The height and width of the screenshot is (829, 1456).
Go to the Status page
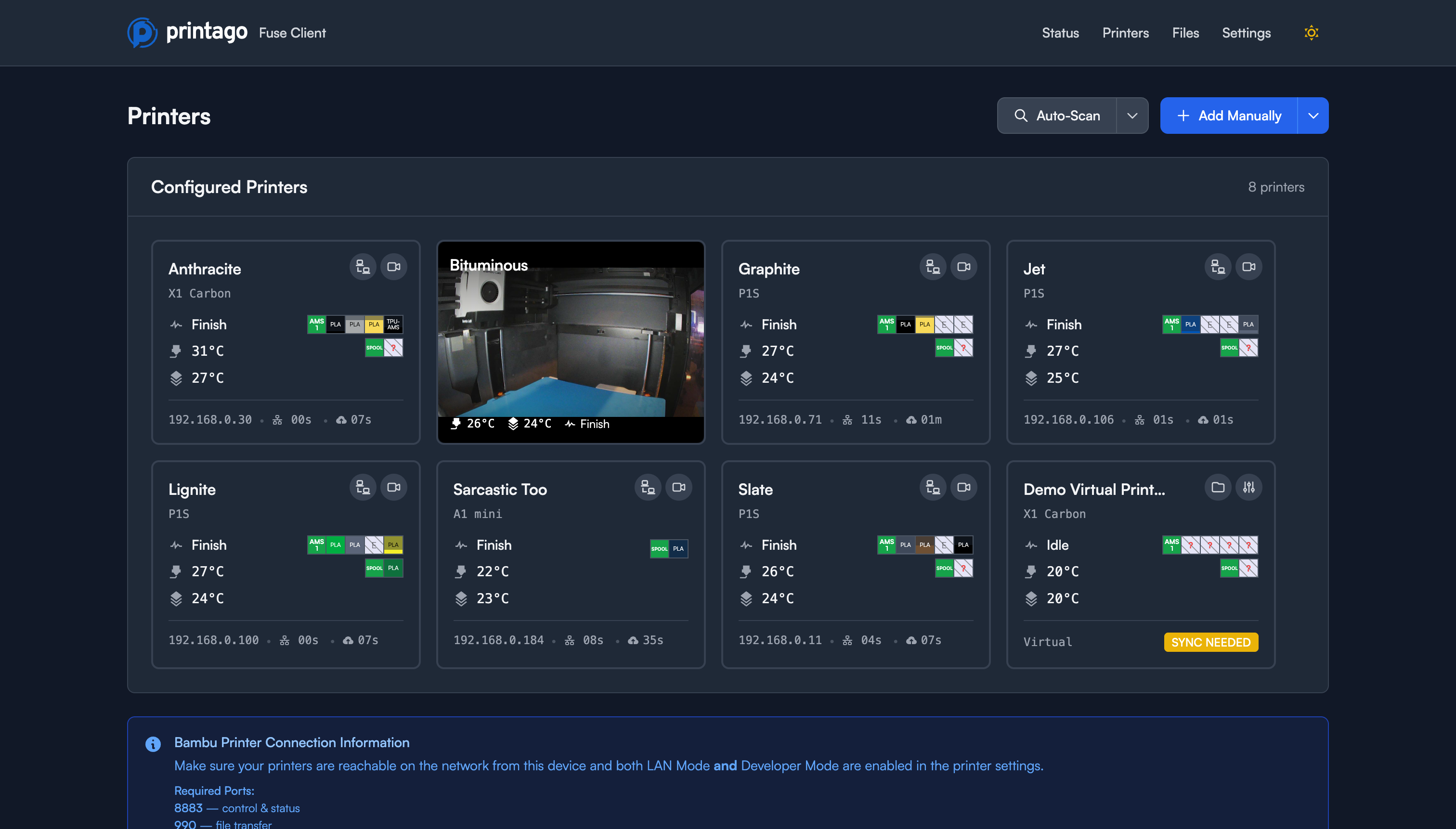pyautogui.click(x=1060, y=33)
